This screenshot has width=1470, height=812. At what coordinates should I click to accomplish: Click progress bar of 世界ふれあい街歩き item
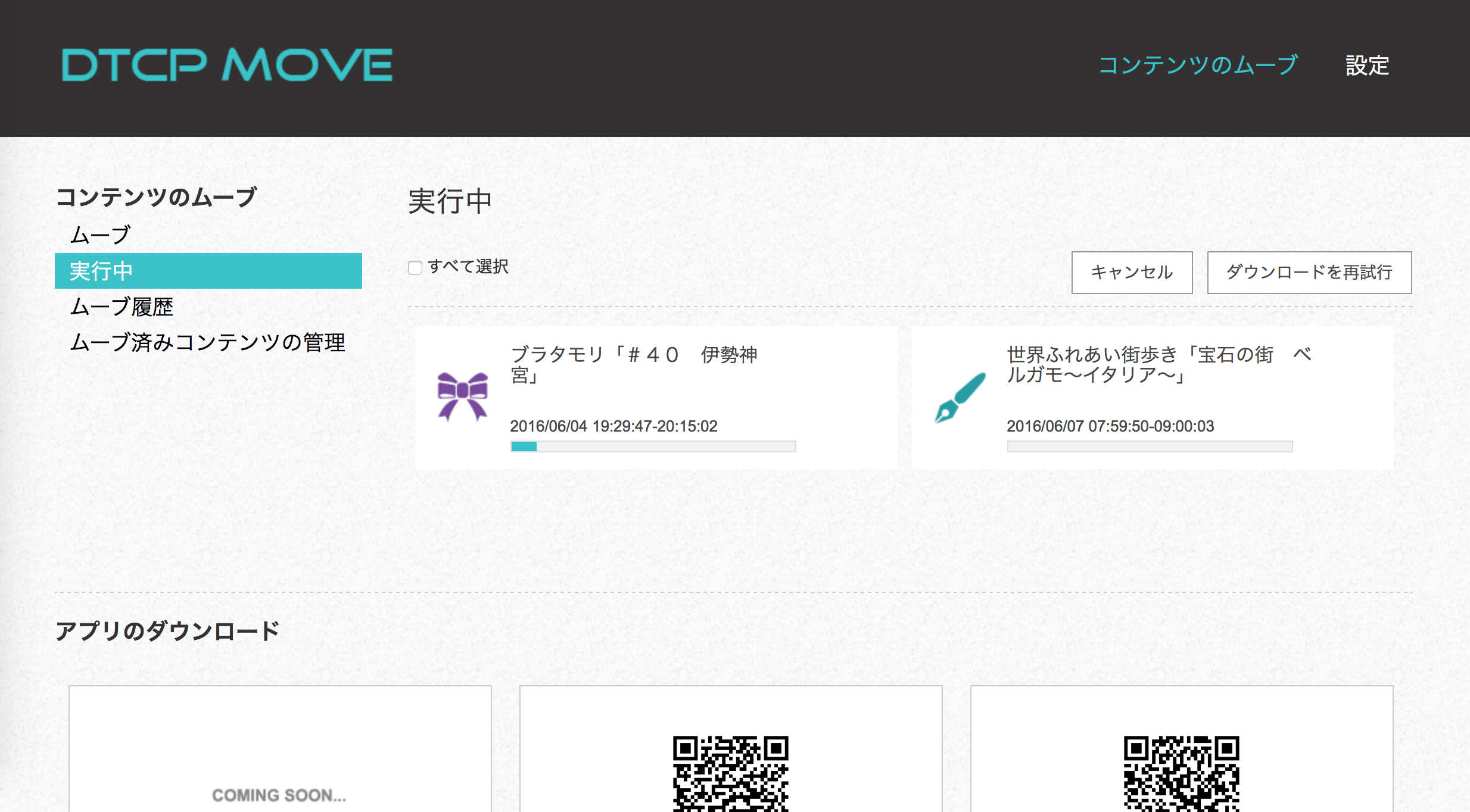pos(1150,446)
